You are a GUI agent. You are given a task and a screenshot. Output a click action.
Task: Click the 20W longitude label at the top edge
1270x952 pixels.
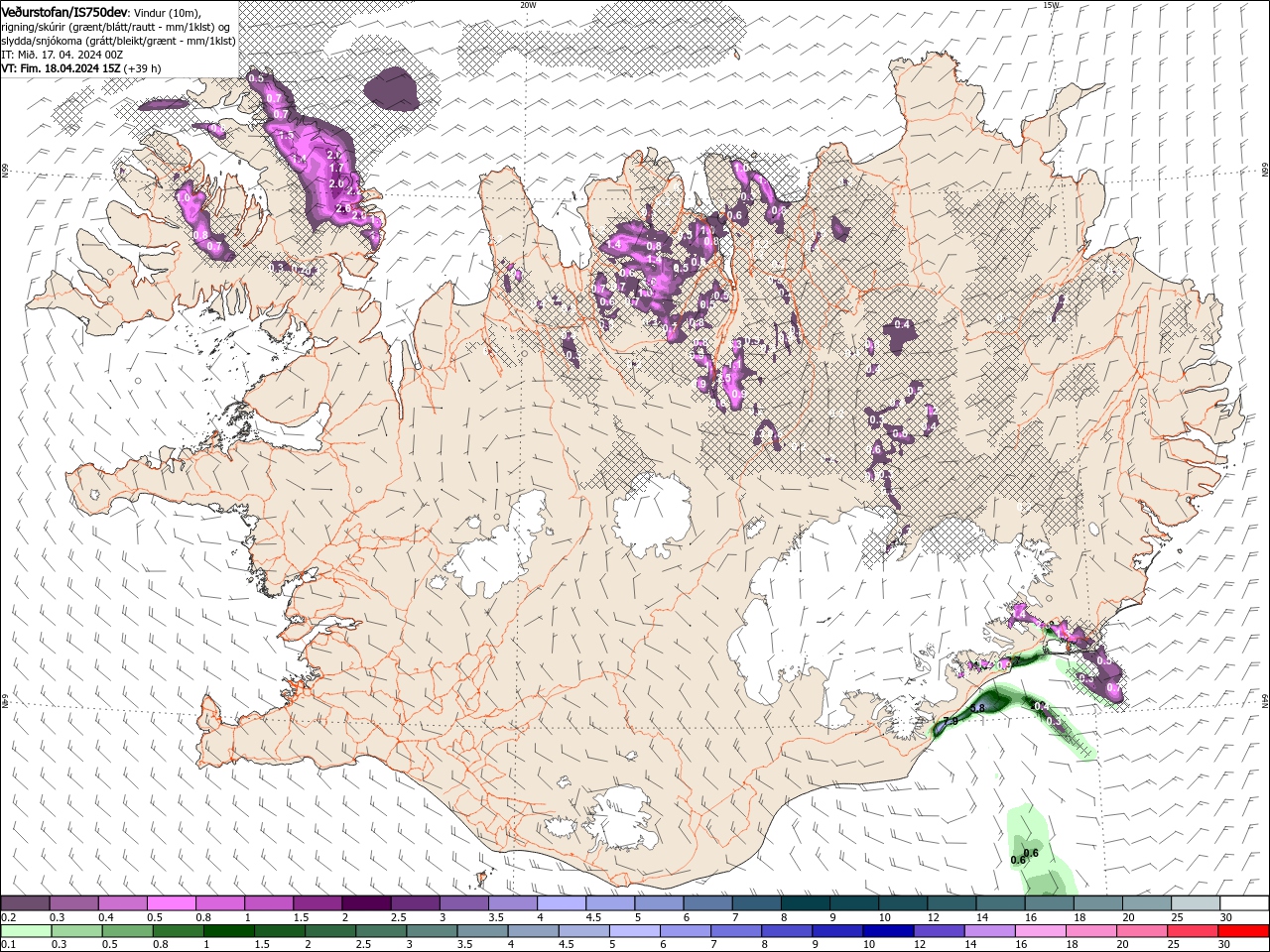[528, 5]
